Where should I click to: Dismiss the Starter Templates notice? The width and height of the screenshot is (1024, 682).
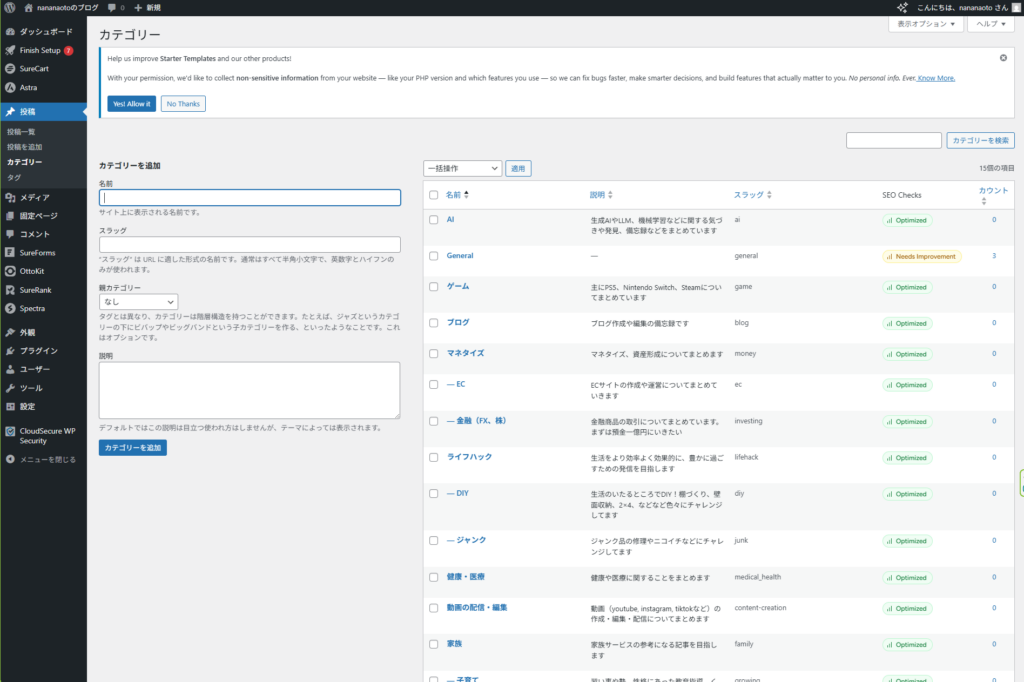pos(1003,58)
